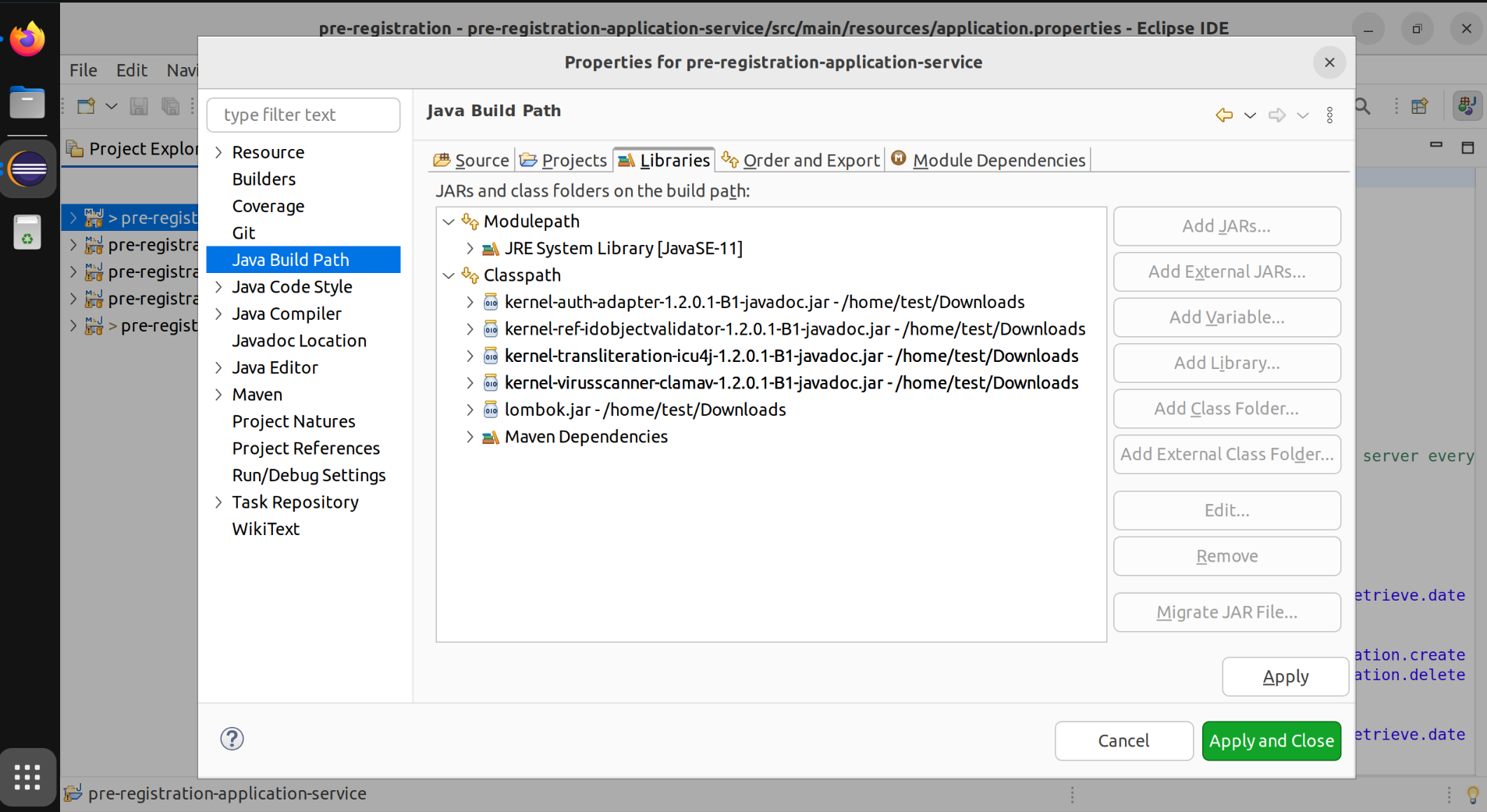Click the Migrate JAR File button
Viewport: 1487px width, 812px height.
coord(1226,612)
